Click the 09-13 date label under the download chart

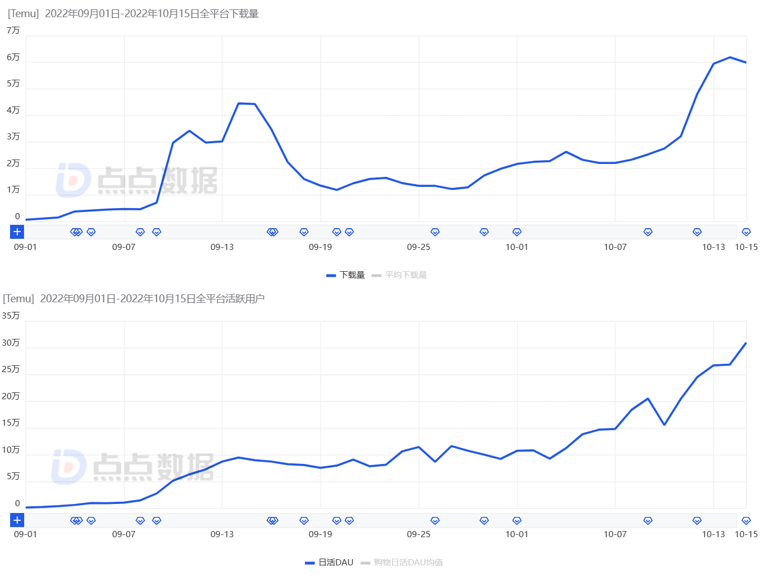click(x=221, y=247)
